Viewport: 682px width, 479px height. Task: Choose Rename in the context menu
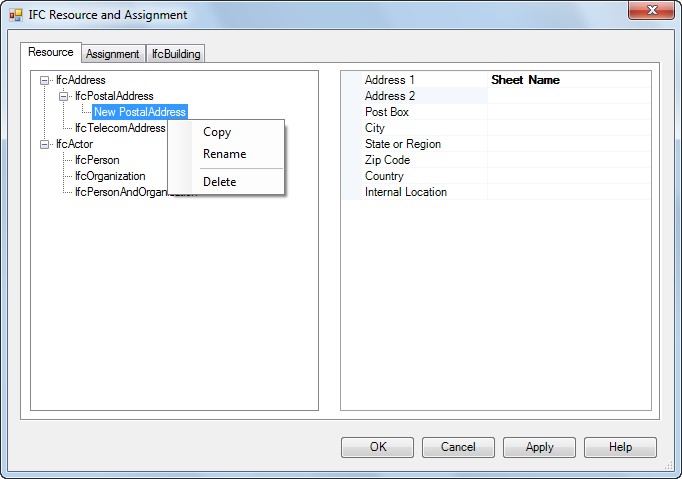pos(224,154)
